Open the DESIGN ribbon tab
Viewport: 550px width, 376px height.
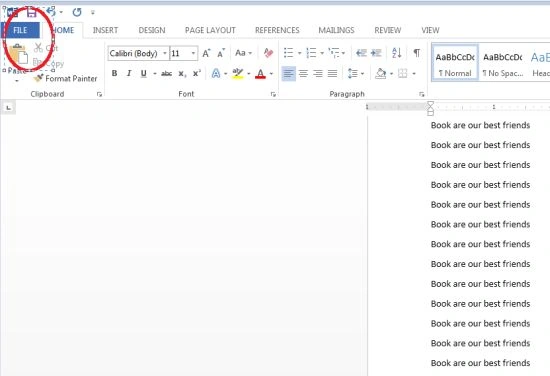point(152,30)
